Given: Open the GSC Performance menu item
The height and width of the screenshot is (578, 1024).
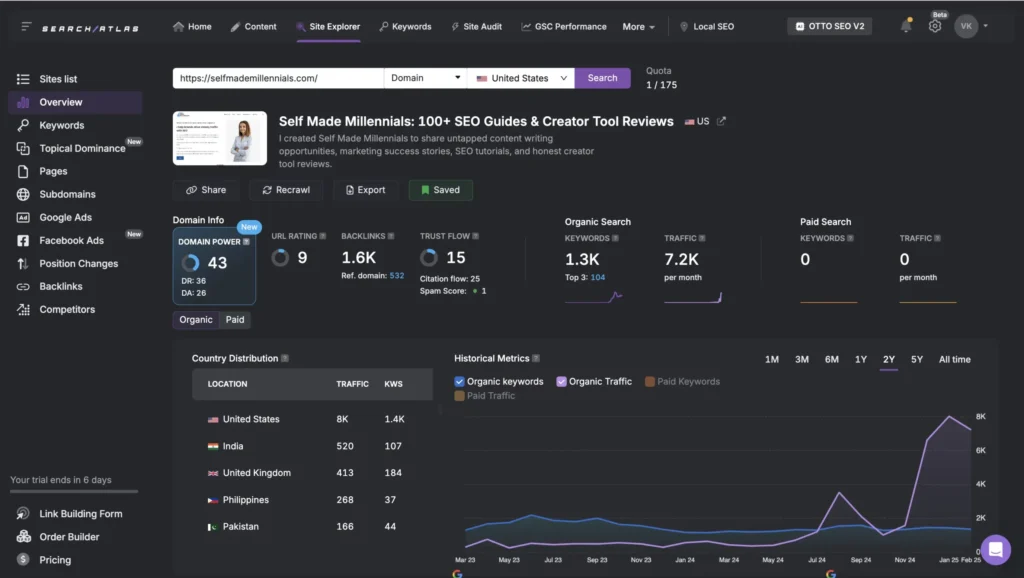Looking at the screenshot, I should tap(563, 27).
